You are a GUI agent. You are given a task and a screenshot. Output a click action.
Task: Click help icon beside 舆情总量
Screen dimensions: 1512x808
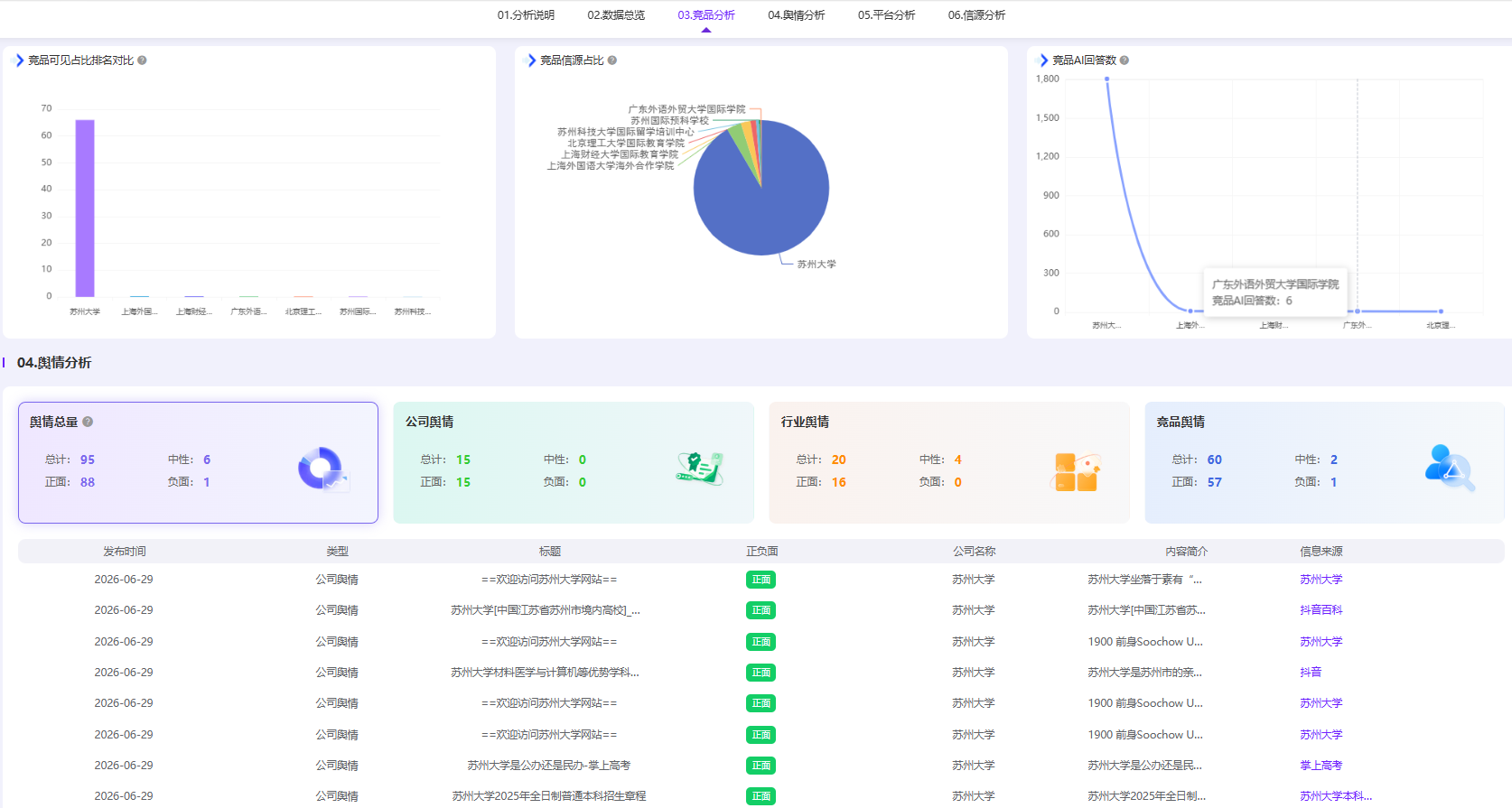pyautogui.click(x=88, y=422)
